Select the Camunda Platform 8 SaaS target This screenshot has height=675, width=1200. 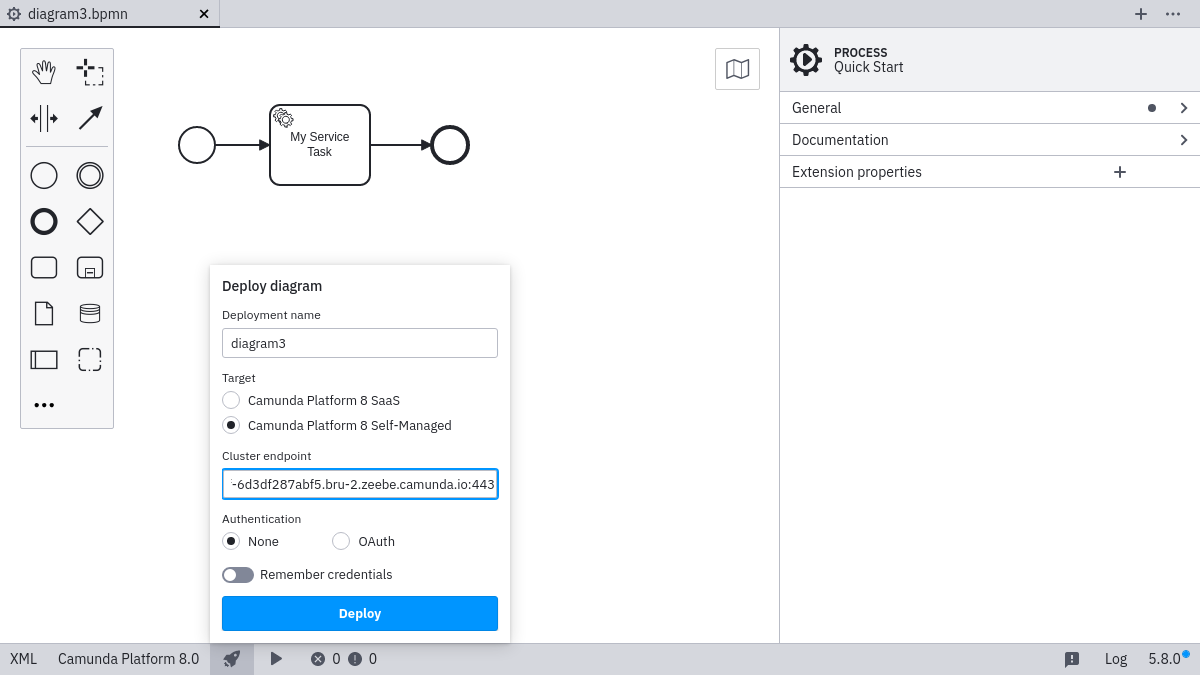(x=231, y=400)
